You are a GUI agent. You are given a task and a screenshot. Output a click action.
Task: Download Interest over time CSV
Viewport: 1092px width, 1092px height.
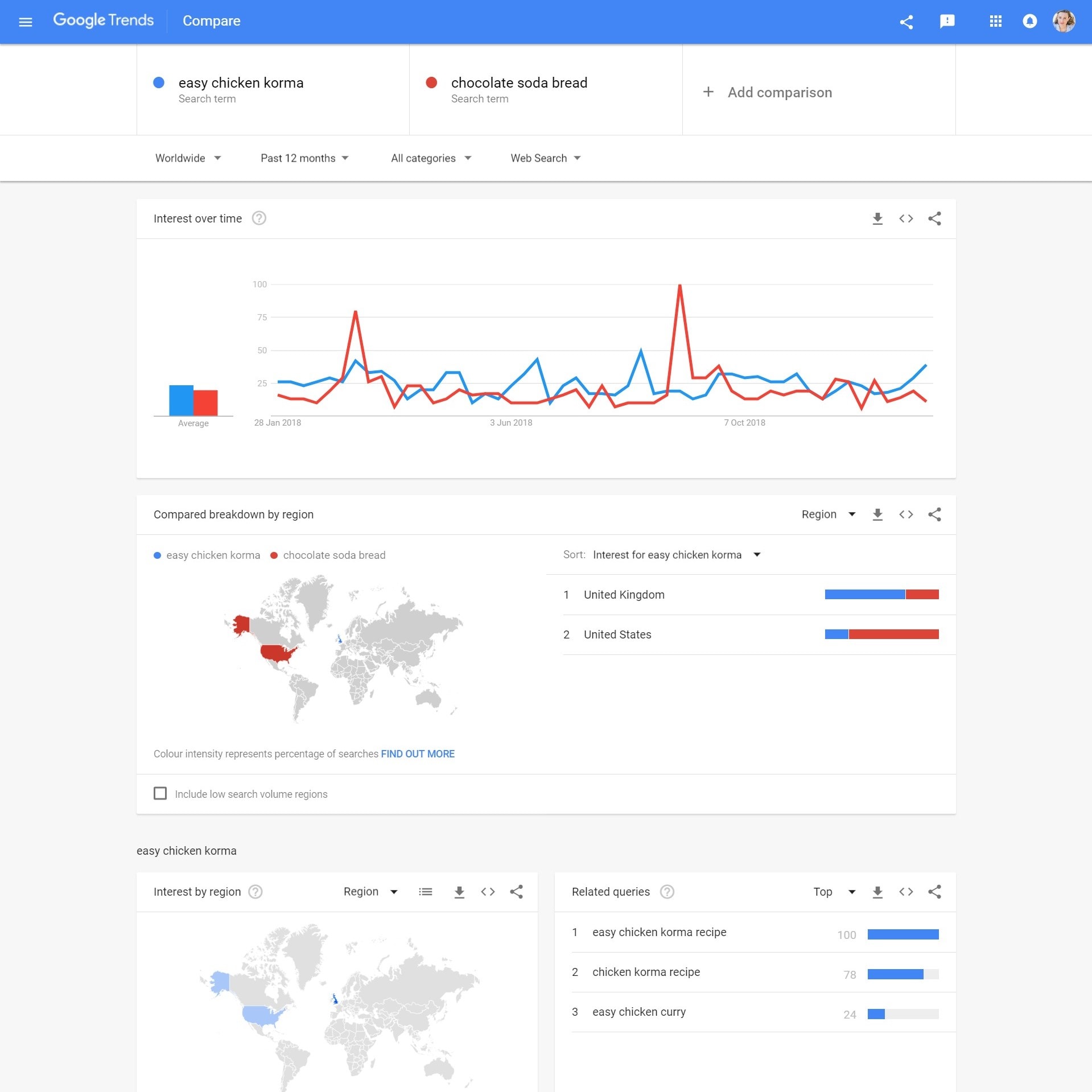pyautogui.click(x=877, y=219)
